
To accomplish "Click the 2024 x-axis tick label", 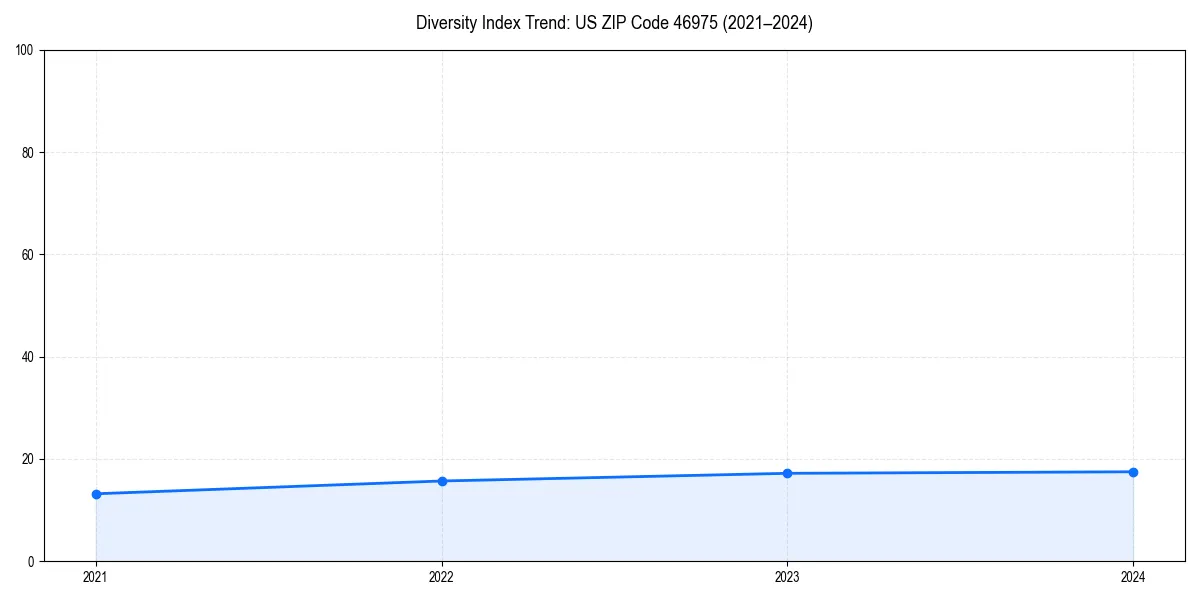I will (1133, 577).
